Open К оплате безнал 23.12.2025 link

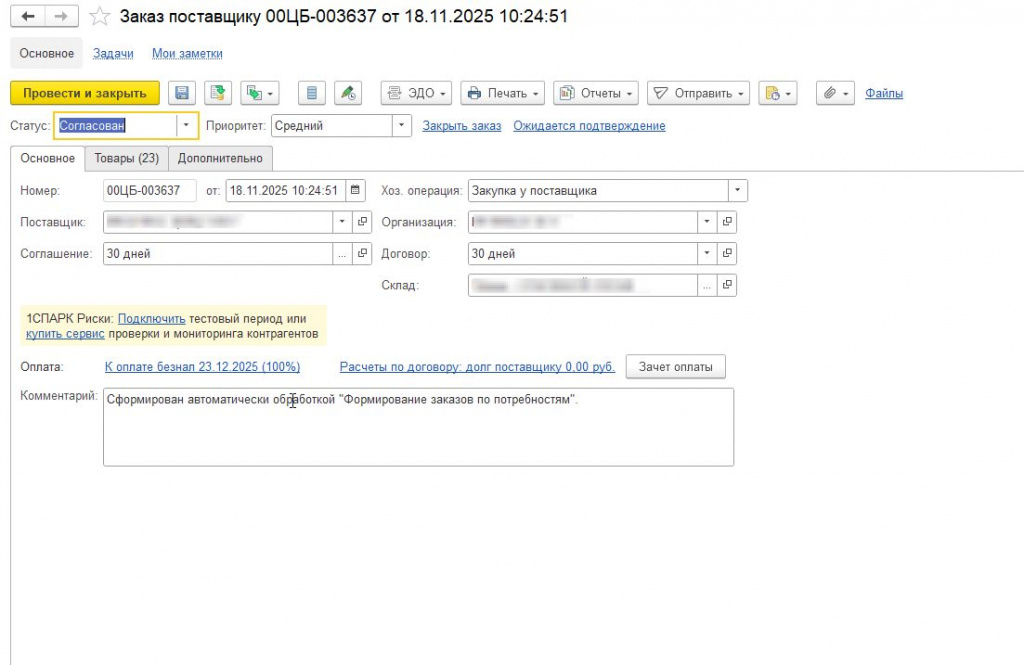(202, 367)
